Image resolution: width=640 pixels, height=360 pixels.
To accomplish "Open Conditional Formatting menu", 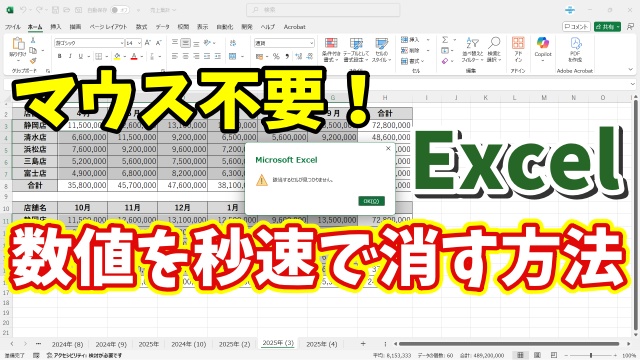I will click(331, 50).
